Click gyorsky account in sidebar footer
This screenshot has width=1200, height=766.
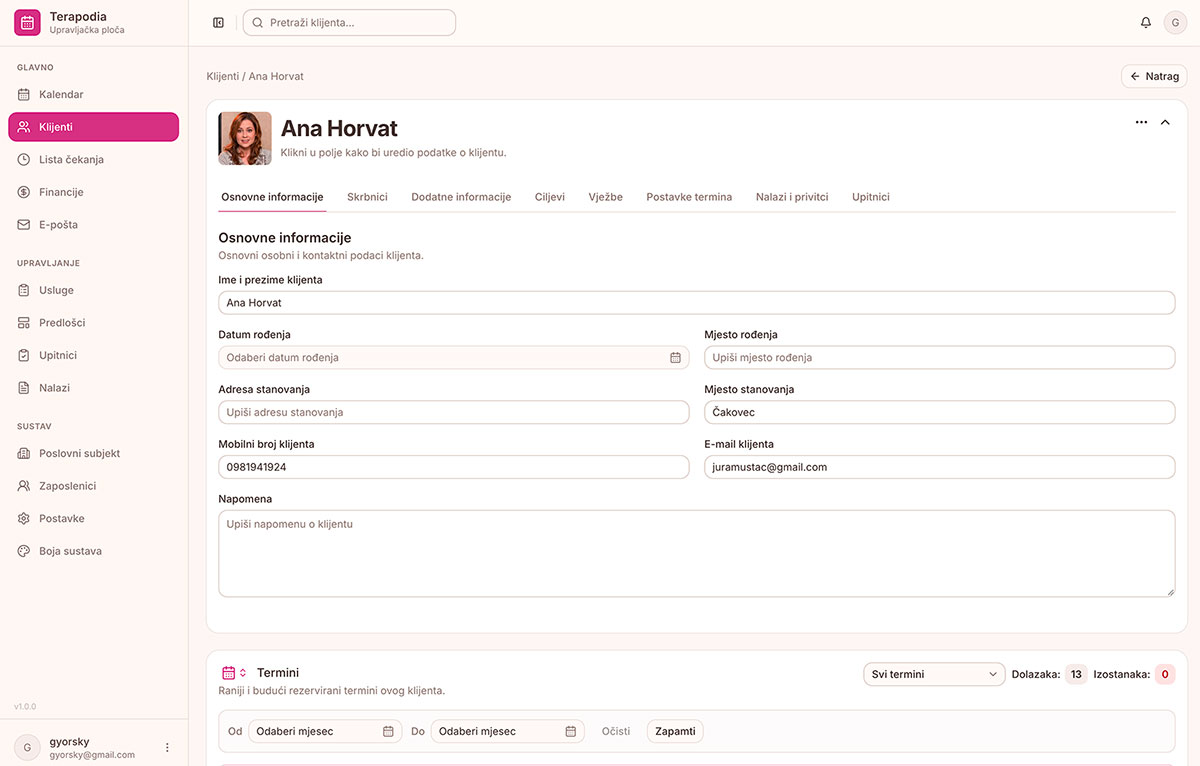click(x=94, y=747)
